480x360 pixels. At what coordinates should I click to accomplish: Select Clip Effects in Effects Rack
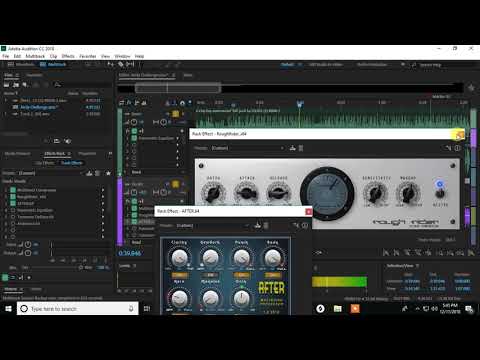tap(44, 163)
